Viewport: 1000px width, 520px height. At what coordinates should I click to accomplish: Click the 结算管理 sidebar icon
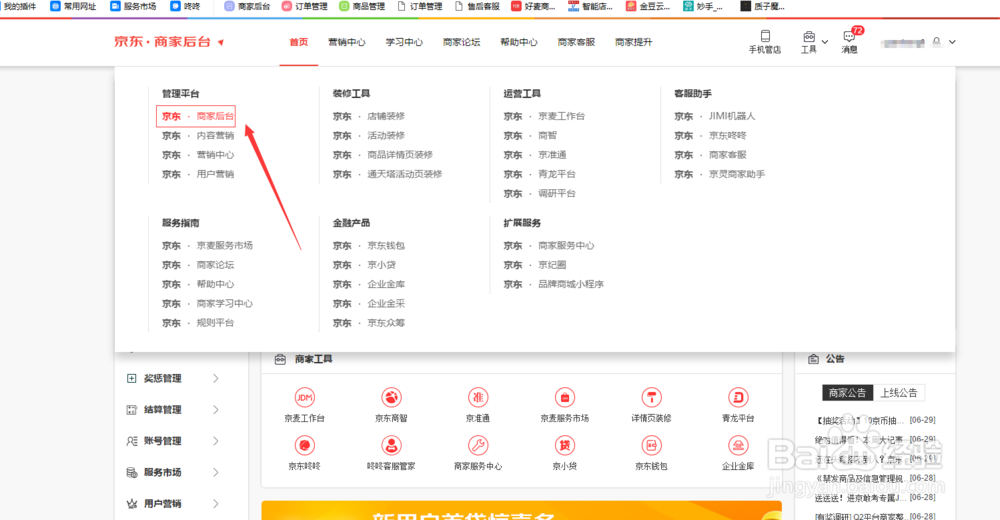[x=131, y=410]
